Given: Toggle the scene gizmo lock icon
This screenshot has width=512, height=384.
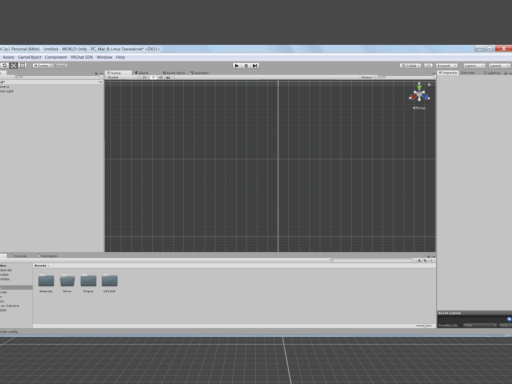Looking at the screenshot, I should (429, 85).
